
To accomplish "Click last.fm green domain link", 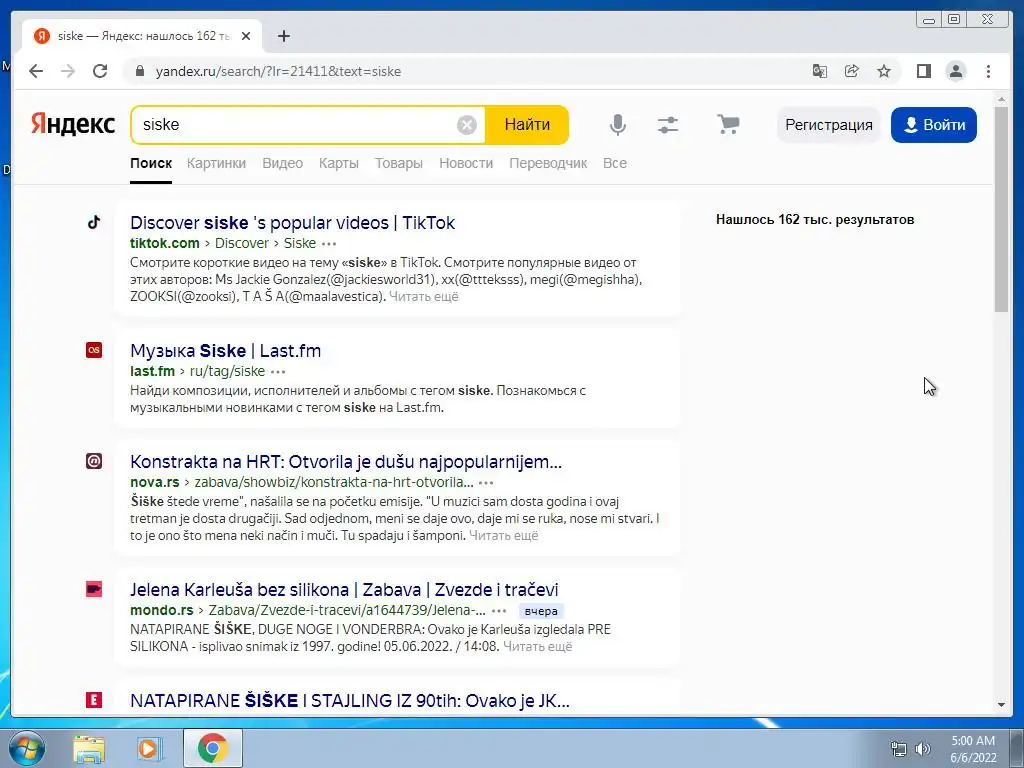I will (152, 371).
